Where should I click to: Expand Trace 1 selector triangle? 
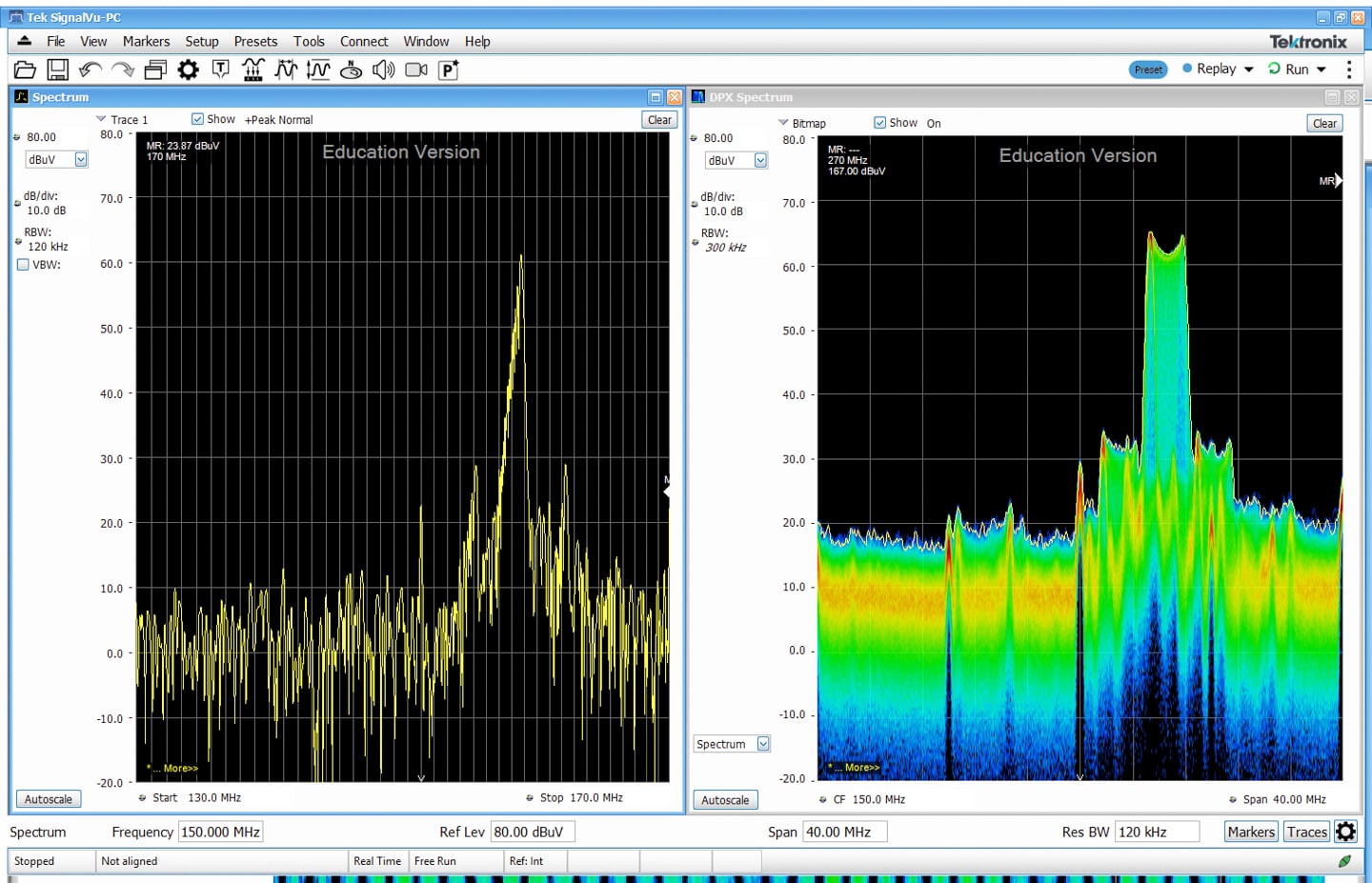tap(101, 119)
